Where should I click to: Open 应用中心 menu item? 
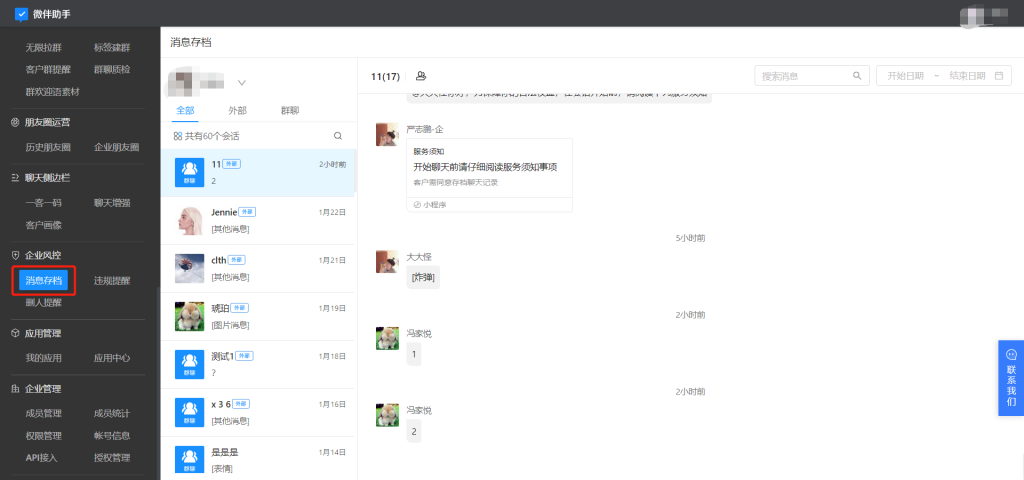click(112, 359)
